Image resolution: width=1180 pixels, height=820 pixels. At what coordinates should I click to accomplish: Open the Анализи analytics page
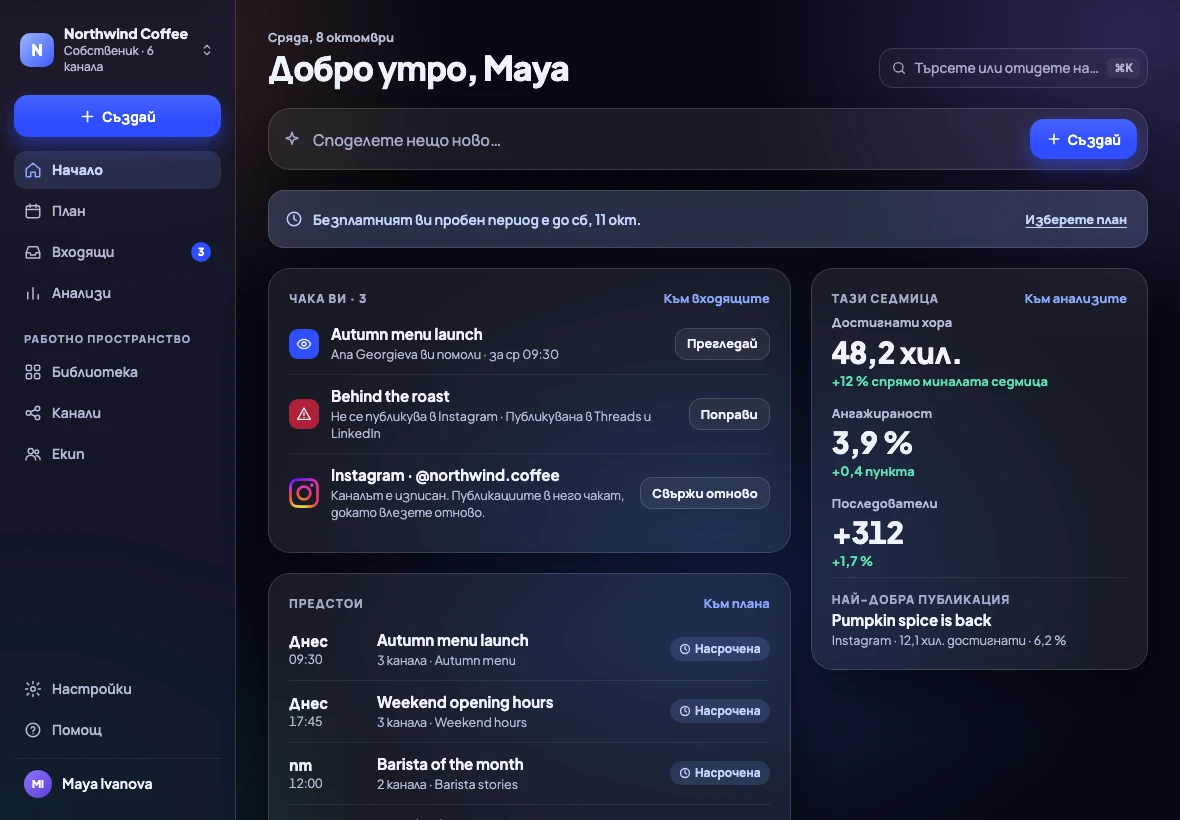117,293
